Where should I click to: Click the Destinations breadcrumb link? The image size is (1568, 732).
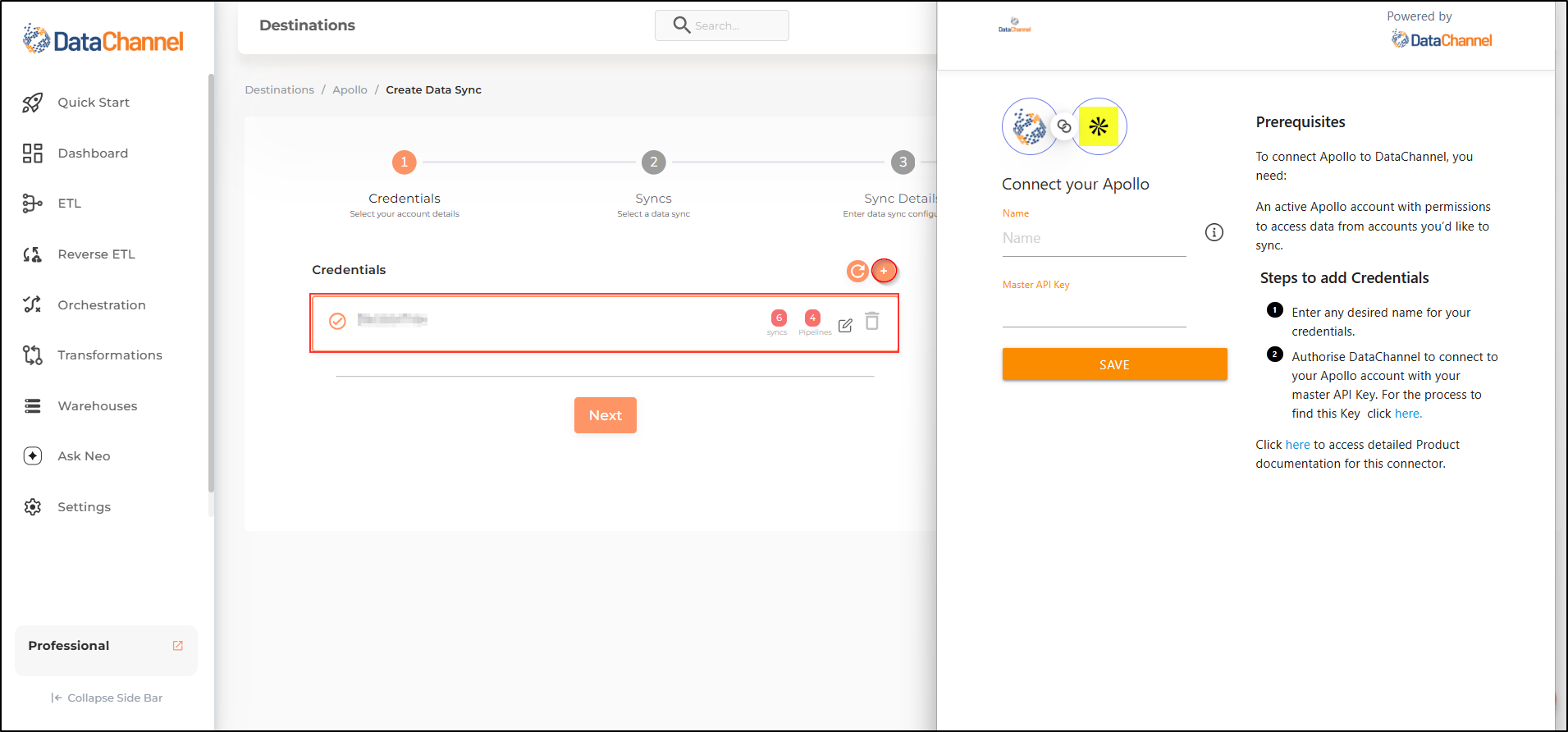click(x=280, y=89)
